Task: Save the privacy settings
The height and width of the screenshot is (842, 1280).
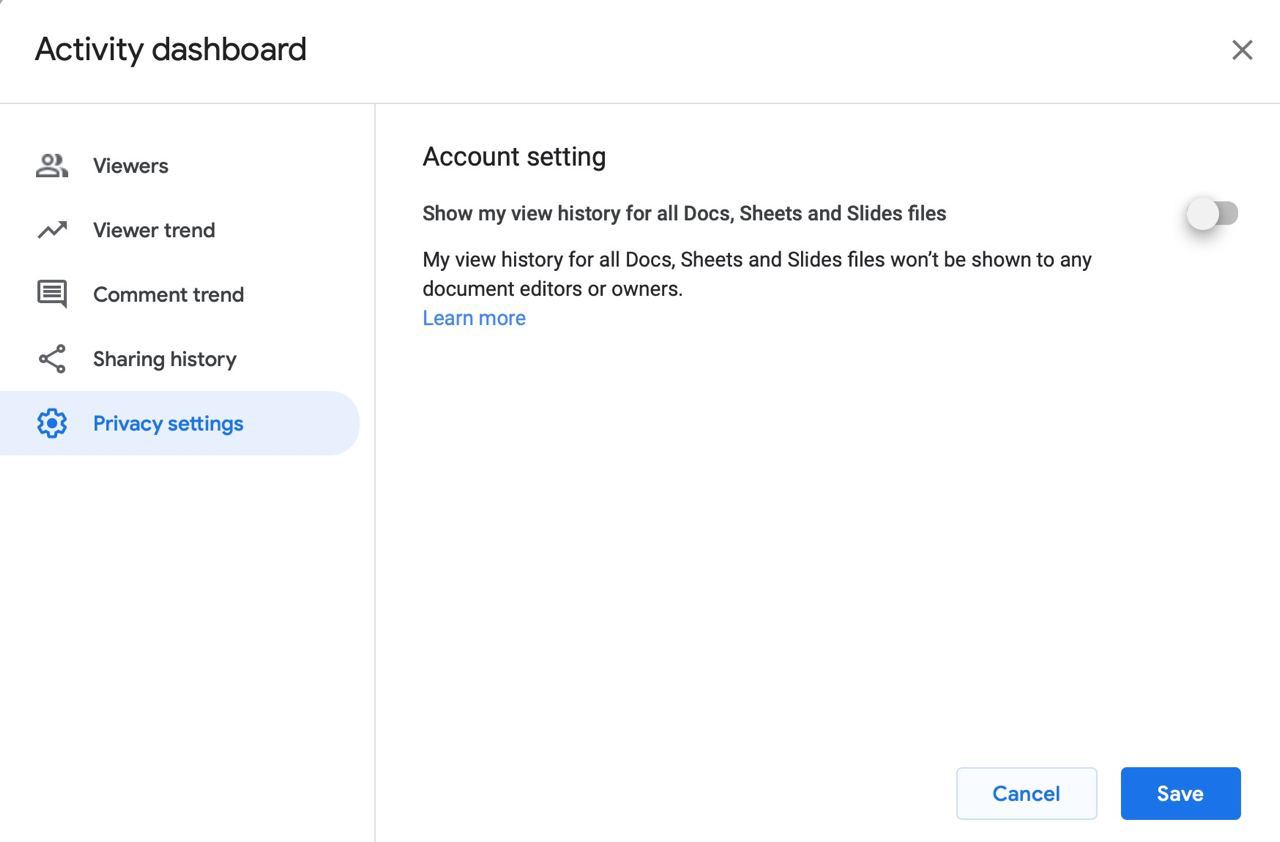Action: pos(1180,793)
